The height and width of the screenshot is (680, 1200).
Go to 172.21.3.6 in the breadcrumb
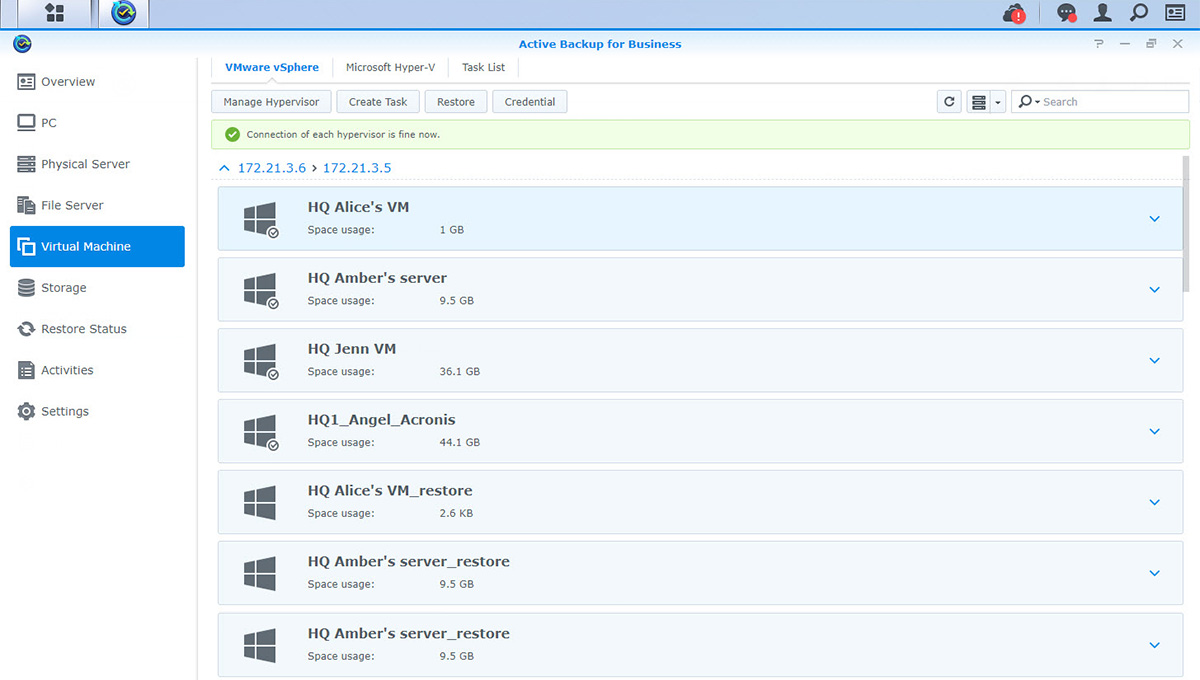click(x=272, y=168)
